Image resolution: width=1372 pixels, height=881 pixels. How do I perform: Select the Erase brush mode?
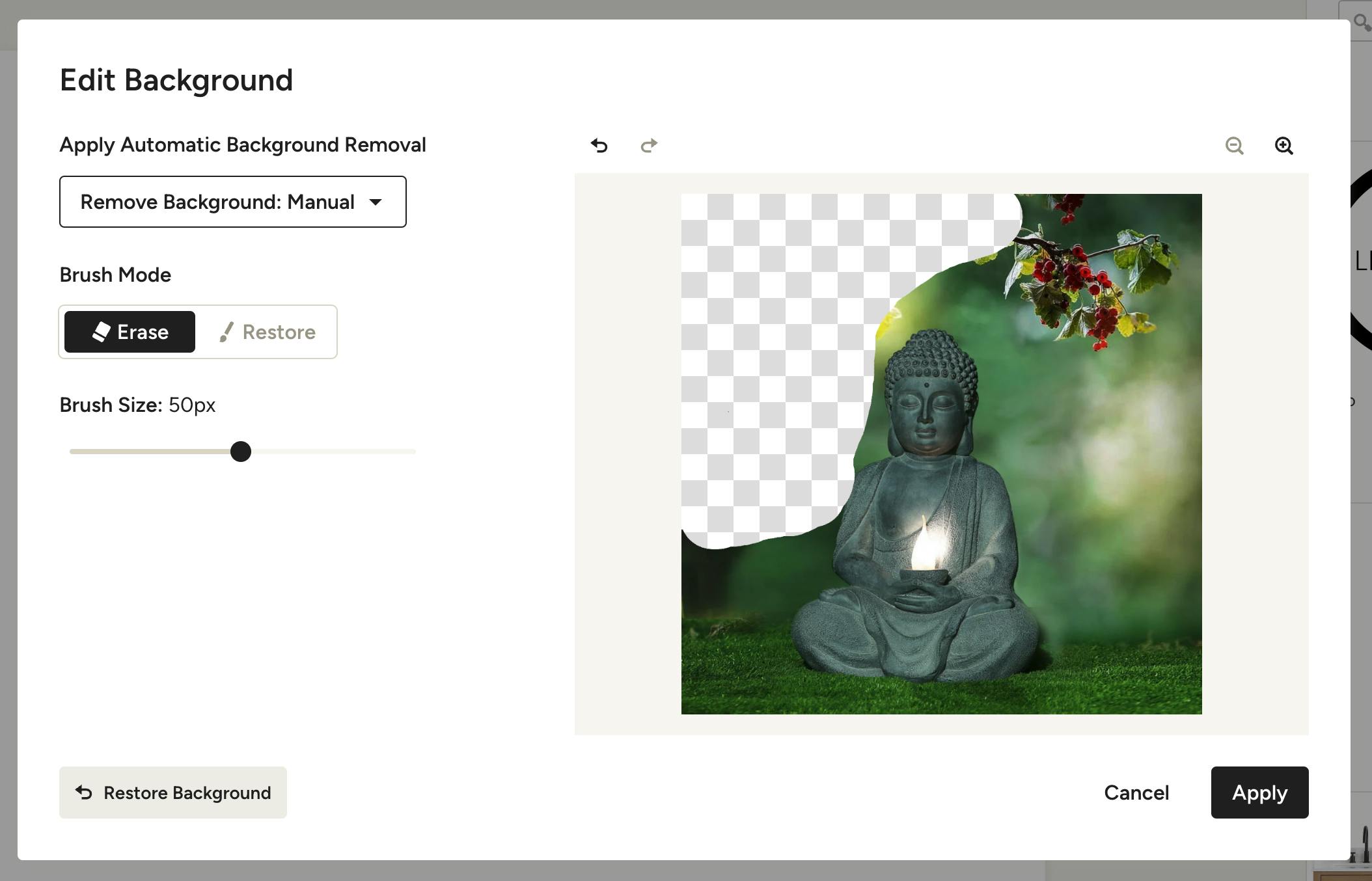(x=130, y=332)
